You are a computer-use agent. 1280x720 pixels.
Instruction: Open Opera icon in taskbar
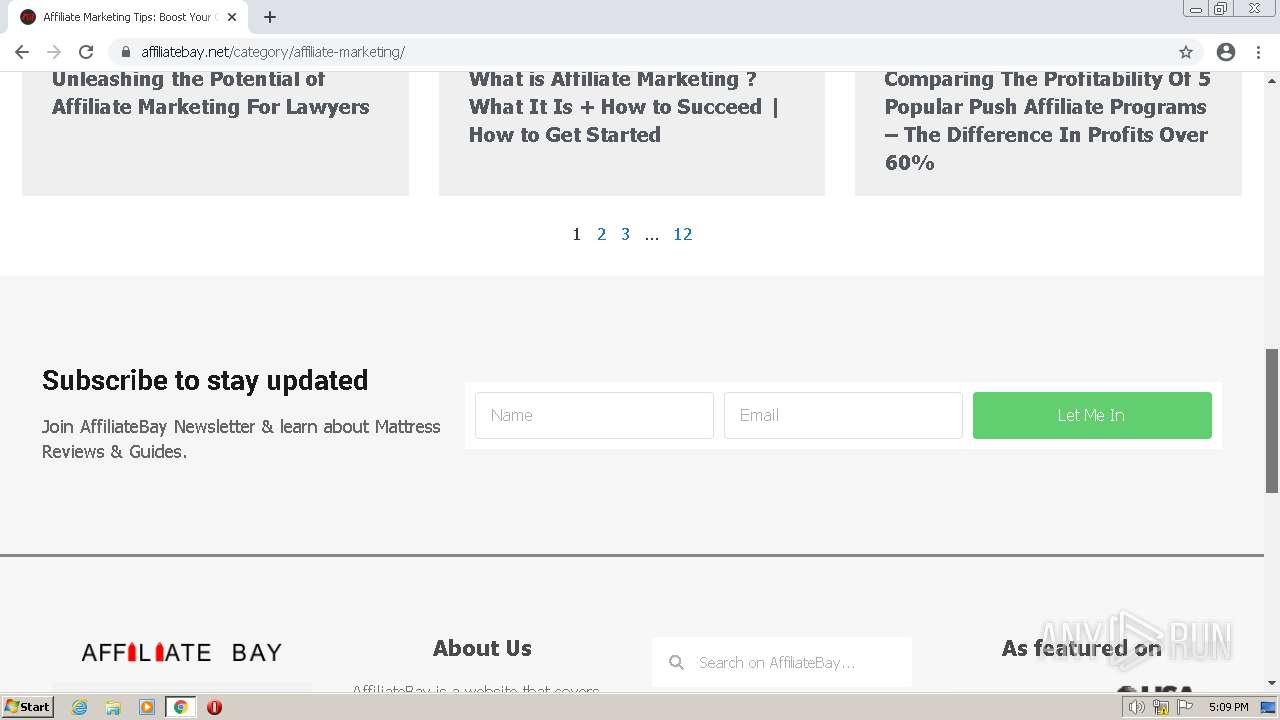point(214,707)
